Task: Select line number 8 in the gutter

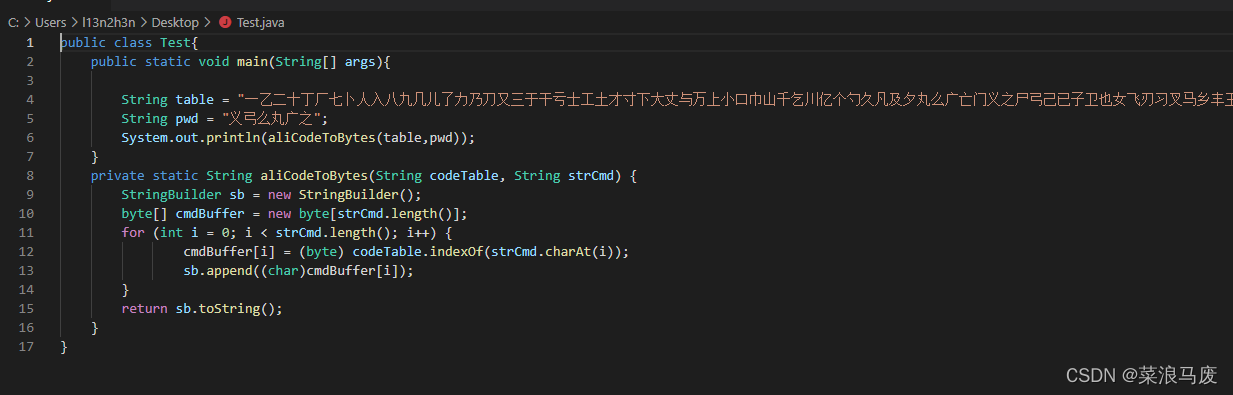Action: [x=30, y=175]
